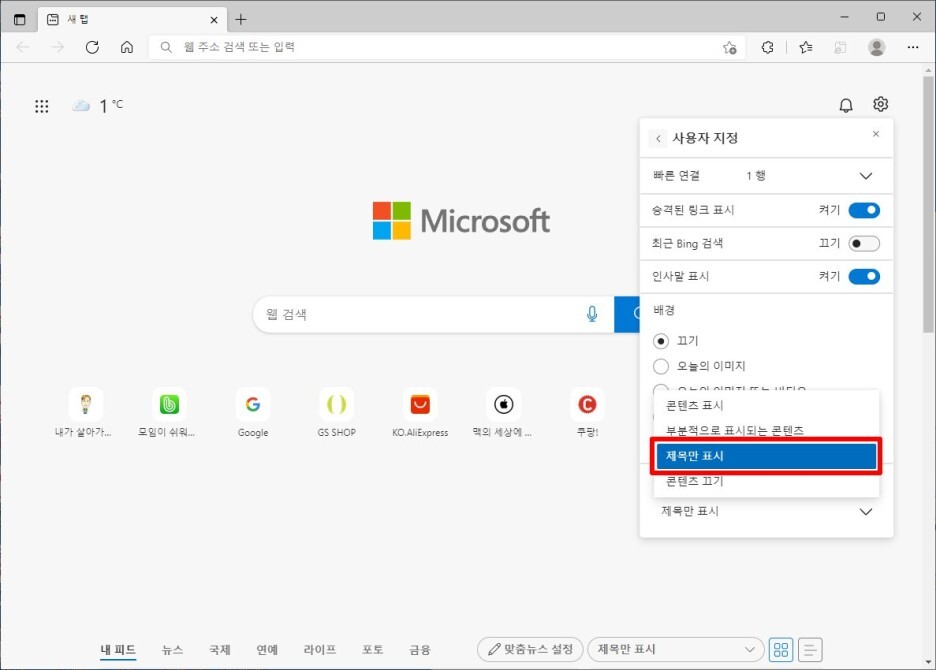Switch to the 연예 tab
Image resolution: width=936 pixels, height=670 pixels.
click(267, 650)
